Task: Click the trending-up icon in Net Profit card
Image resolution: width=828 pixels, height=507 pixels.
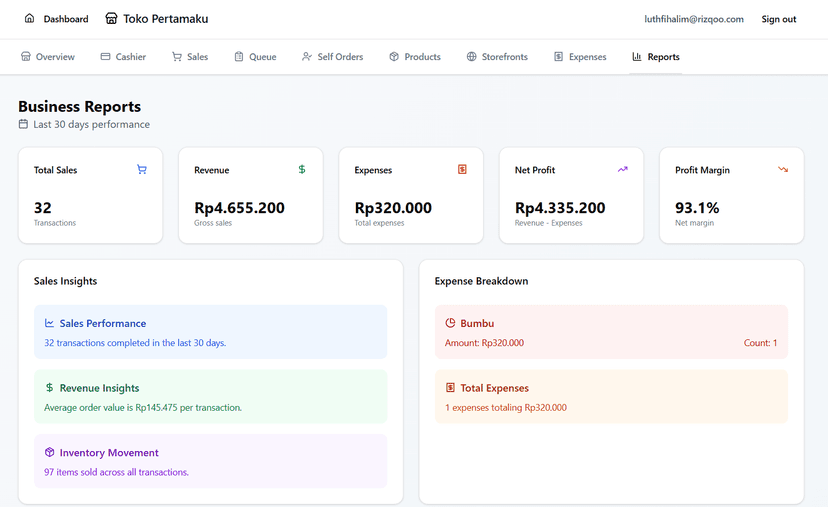Action: coord(623,170)
